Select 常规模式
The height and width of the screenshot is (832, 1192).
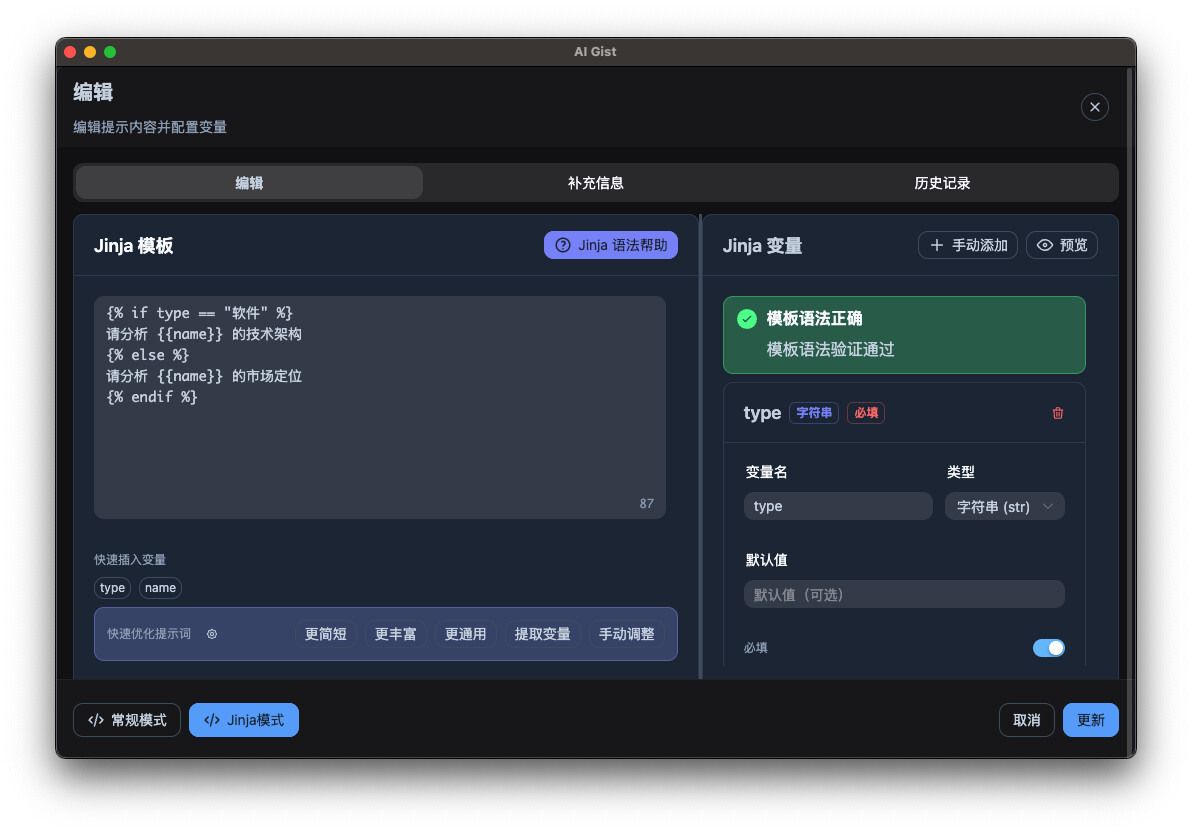click(x=127, y=720)
